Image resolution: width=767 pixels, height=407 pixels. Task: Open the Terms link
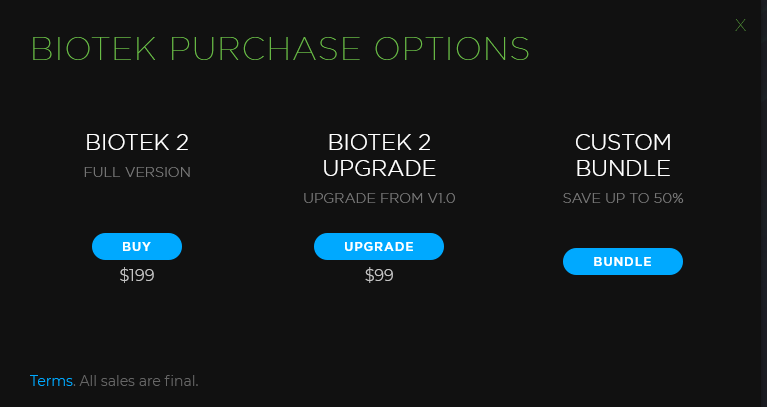click(x=51, y=380)
